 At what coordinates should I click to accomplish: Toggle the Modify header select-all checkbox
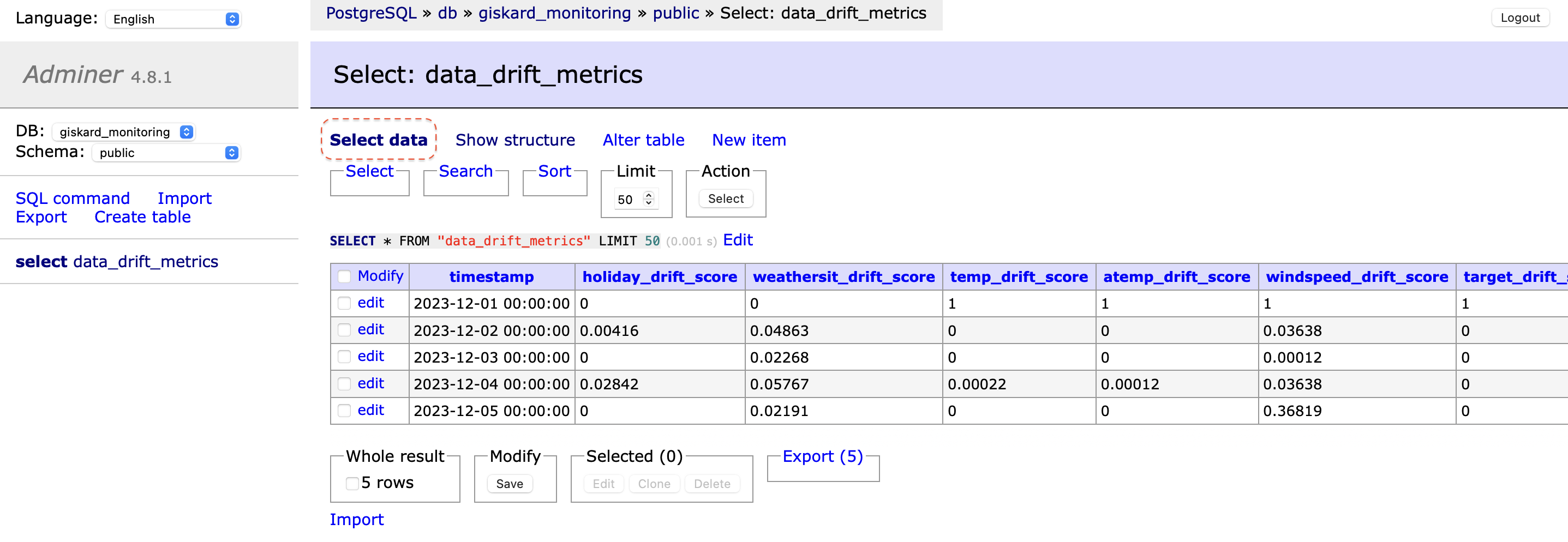[344, 277]
